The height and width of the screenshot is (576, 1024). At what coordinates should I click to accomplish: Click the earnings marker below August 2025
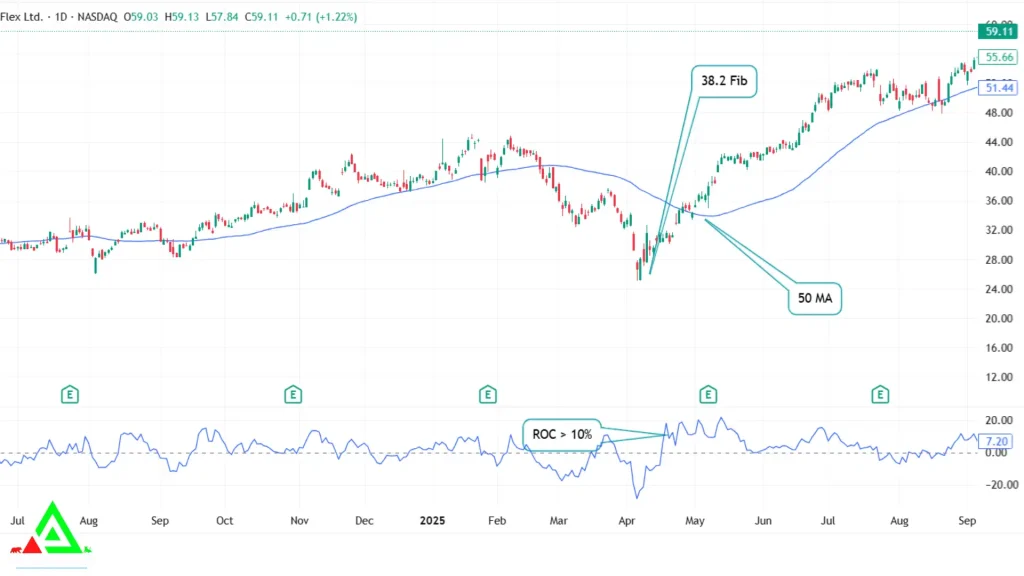click(x=879, y=394)
